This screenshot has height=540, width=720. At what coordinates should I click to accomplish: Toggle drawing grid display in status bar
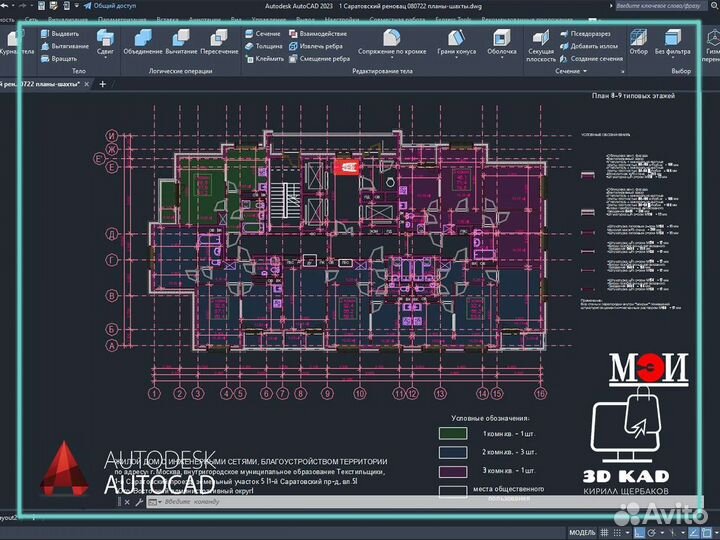[x=604, y=533]
